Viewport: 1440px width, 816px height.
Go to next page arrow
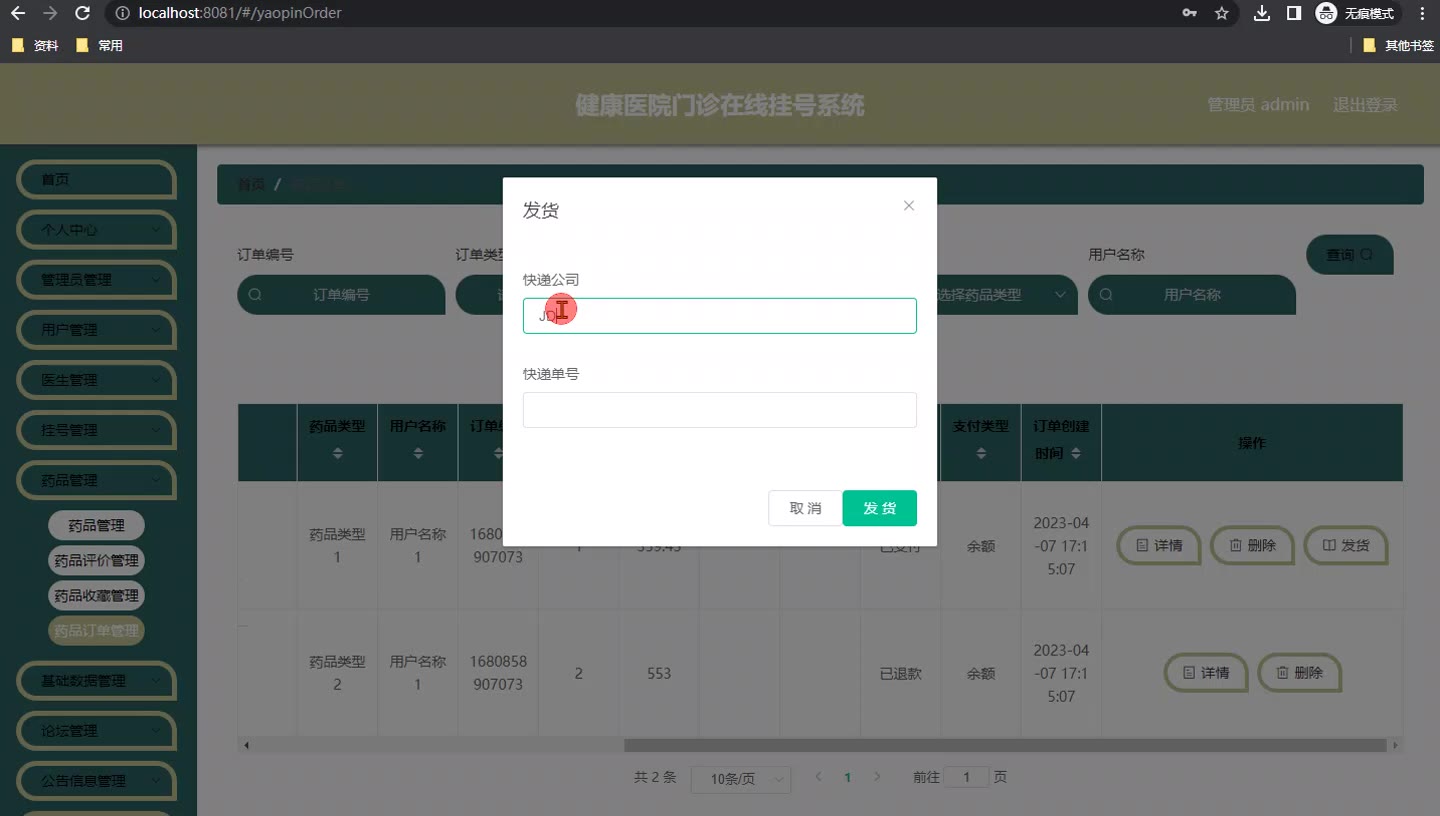coord(877,777)
